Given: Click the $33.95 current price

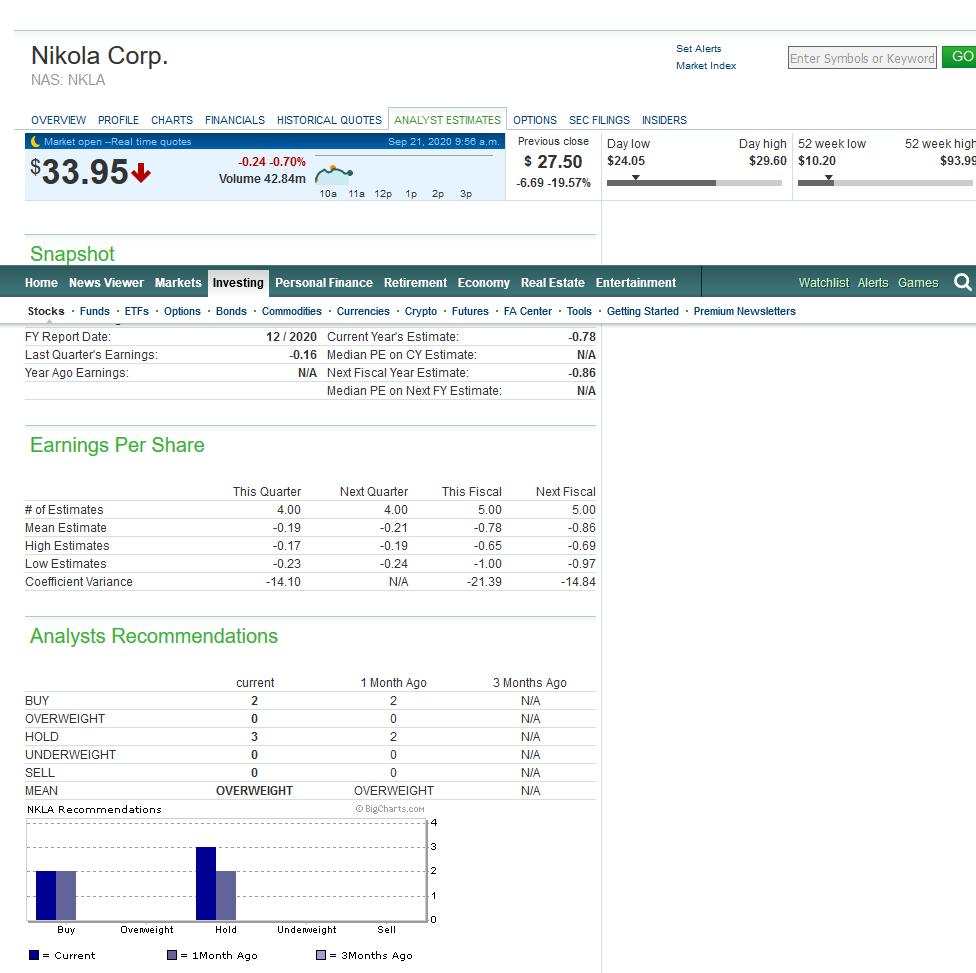Looking at the screenshot, I should pos(80,172).
